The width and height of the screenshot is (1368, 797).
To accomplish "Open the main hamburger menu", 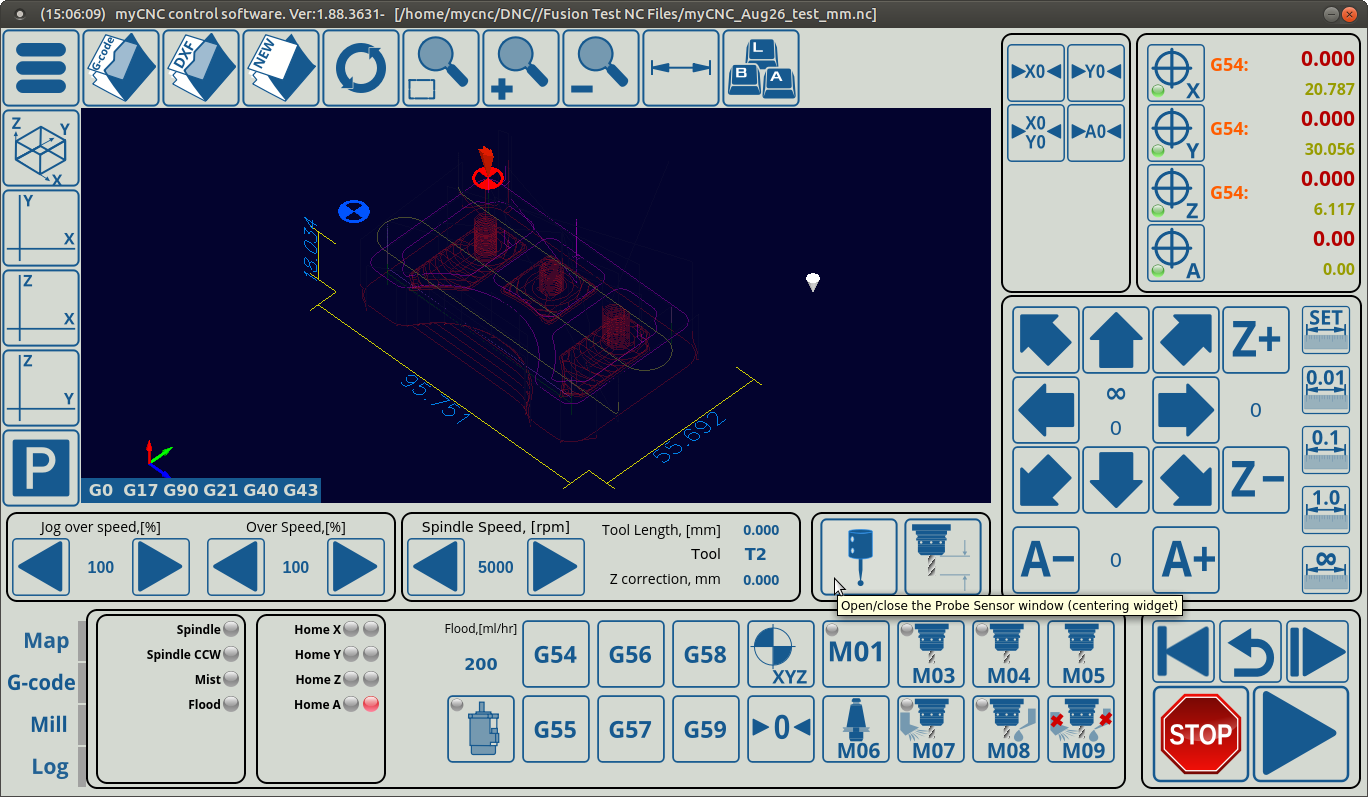I will point(41,68).
